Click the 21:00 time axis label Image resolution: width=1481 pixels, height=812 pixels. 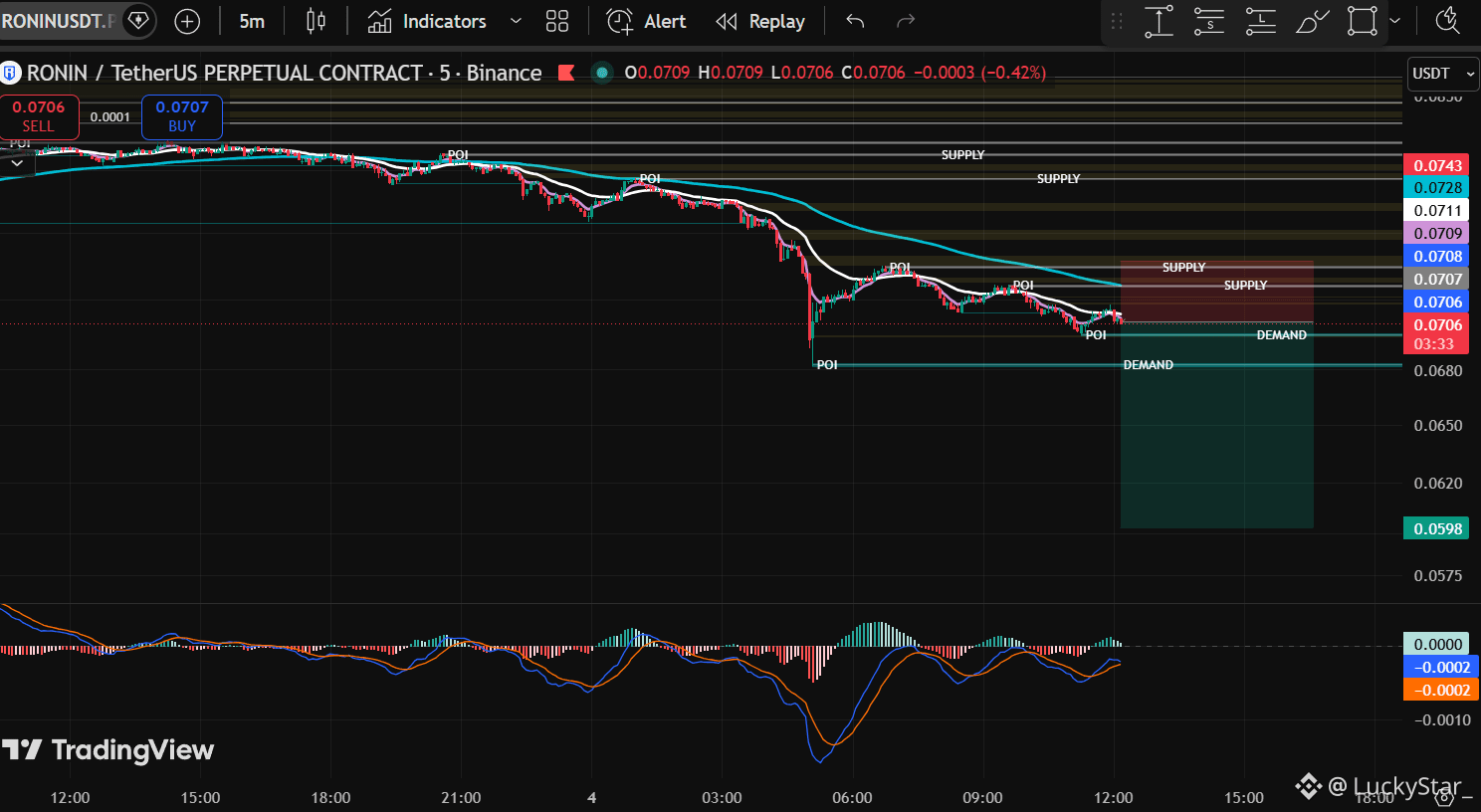tap(461, 798)
